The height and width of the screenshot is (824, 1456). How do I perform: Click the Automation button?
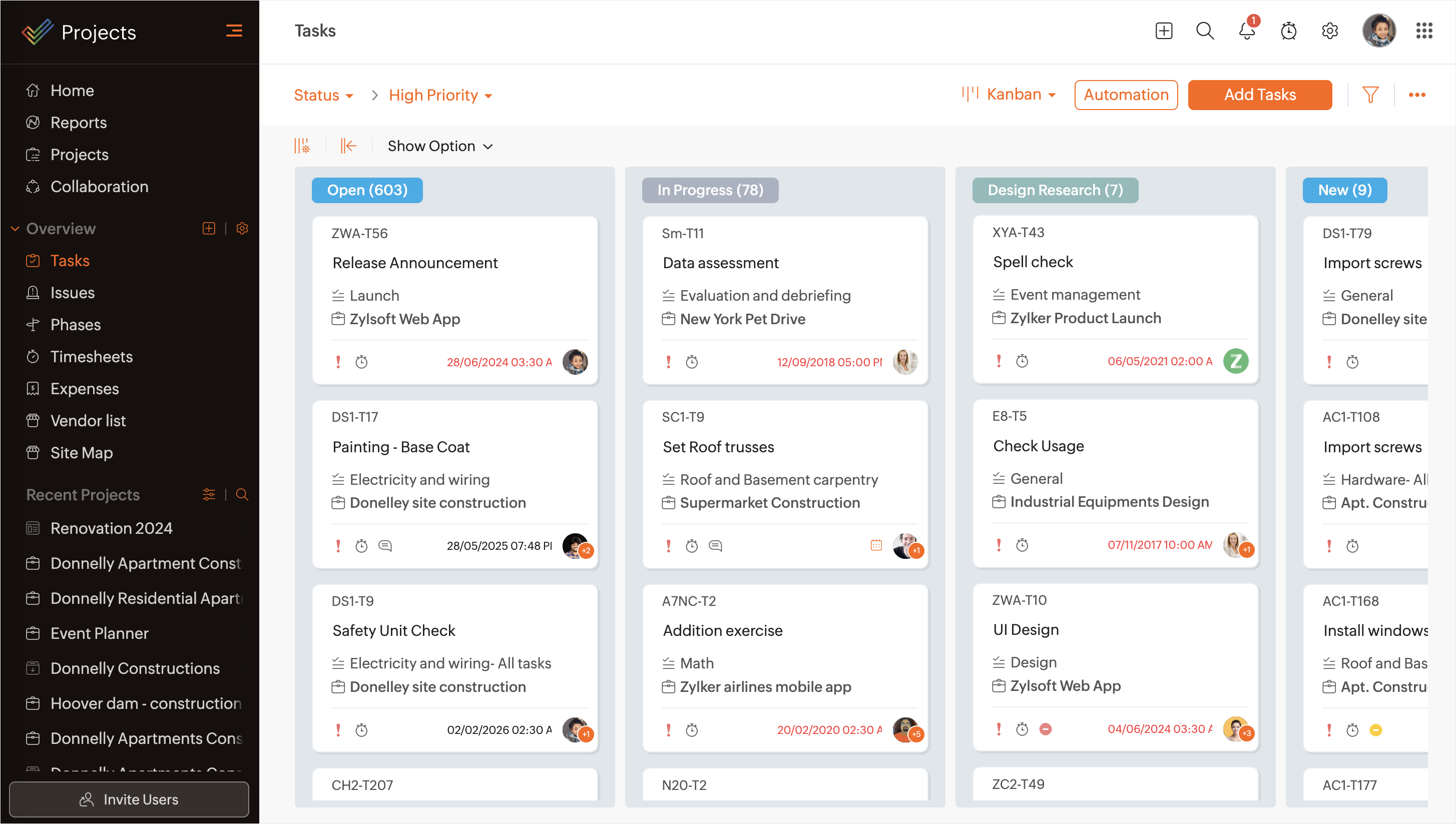click(x=1125, y=95)
